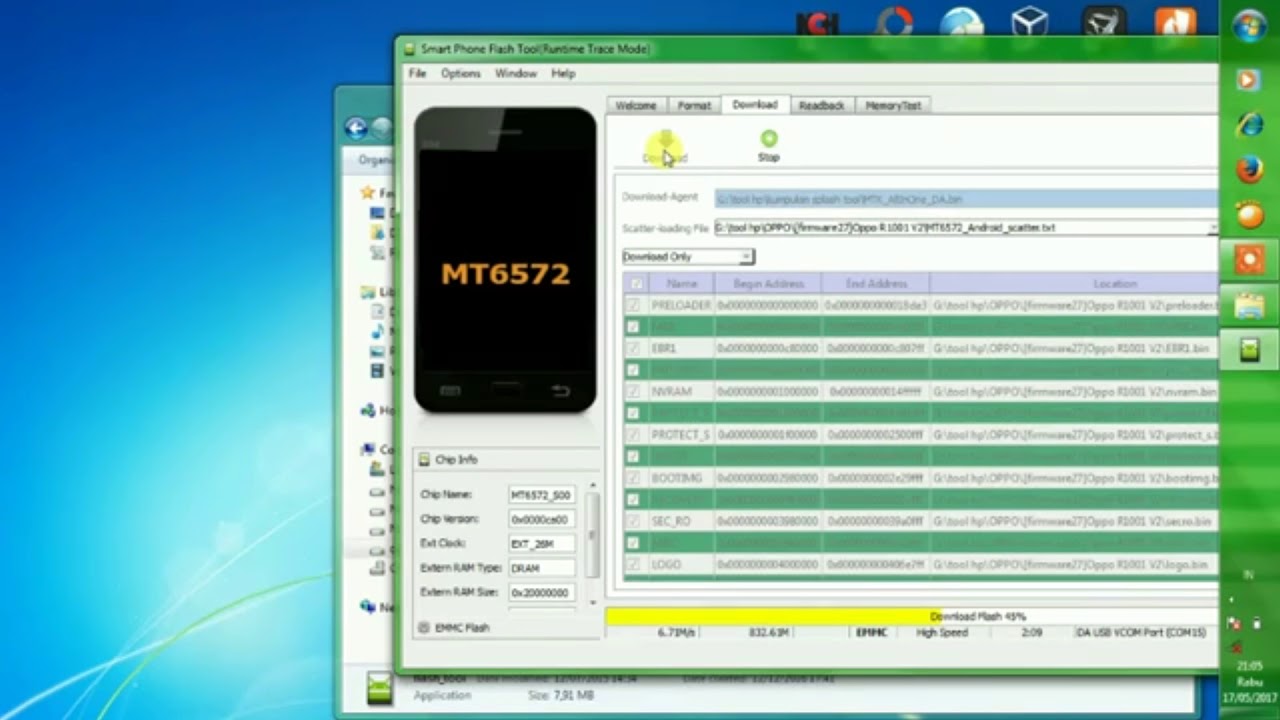Toggle the header select-all checkbox
The width and height of the screenshot is (1280, 720).
coord(636,284)
